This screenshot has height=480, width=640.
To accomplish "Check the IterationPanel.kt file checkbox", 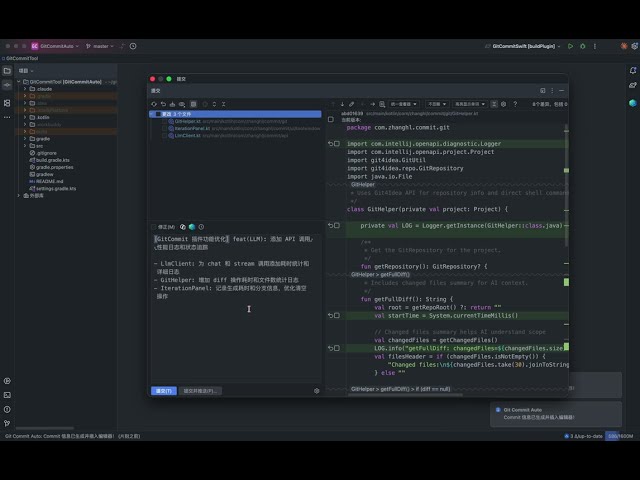I will point(164,129).
